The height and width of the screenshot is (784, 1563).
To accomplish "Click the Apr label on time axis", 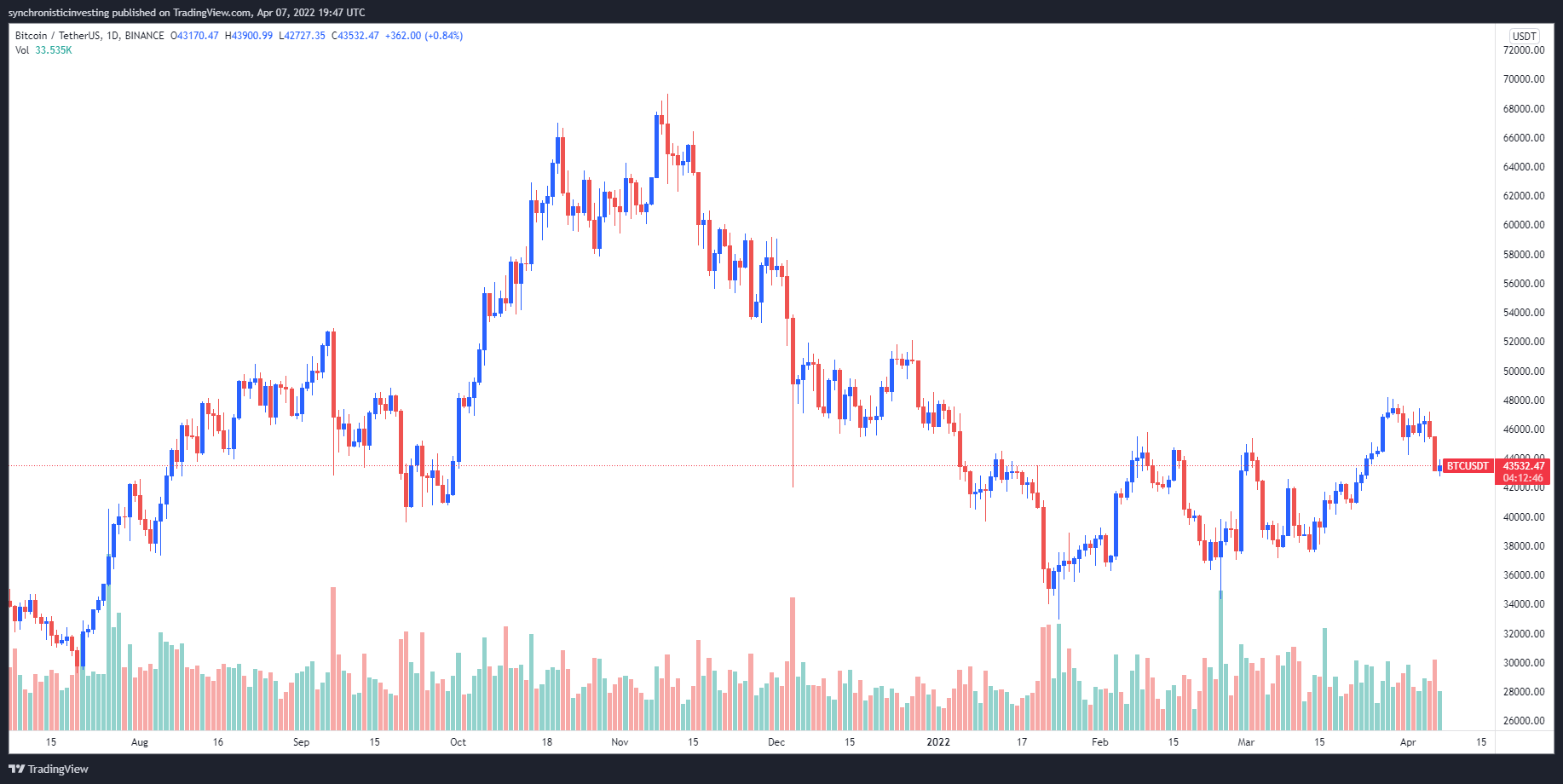I will 1408,742.
